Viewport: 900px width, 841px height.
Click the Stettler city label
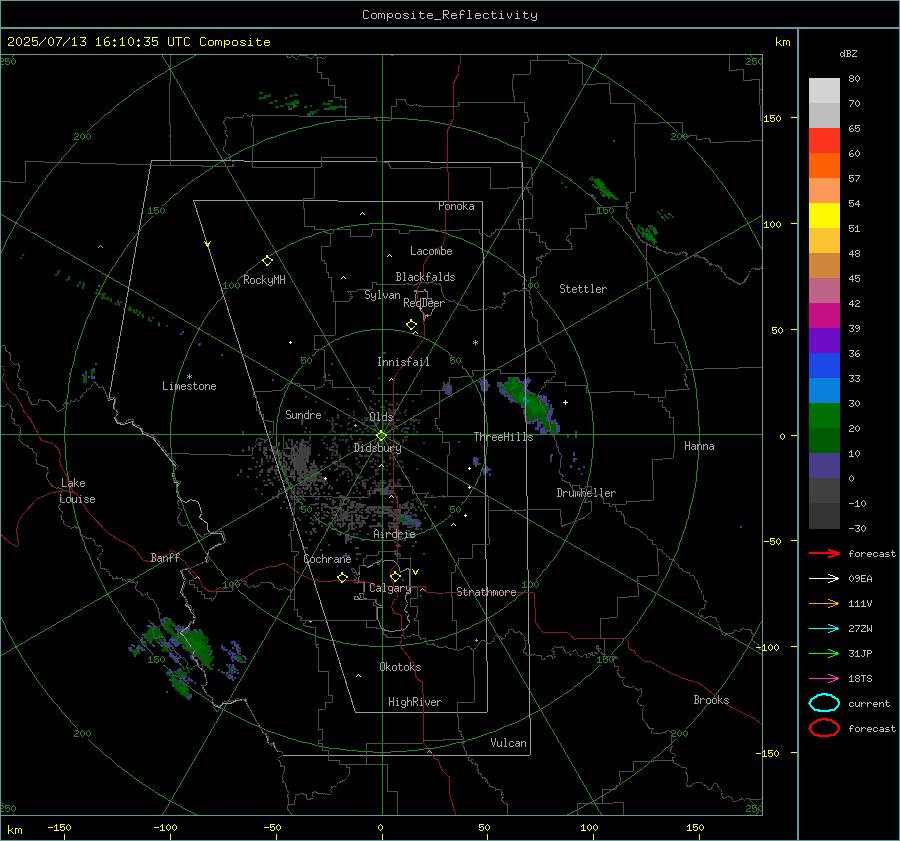[x=583, y=289]
